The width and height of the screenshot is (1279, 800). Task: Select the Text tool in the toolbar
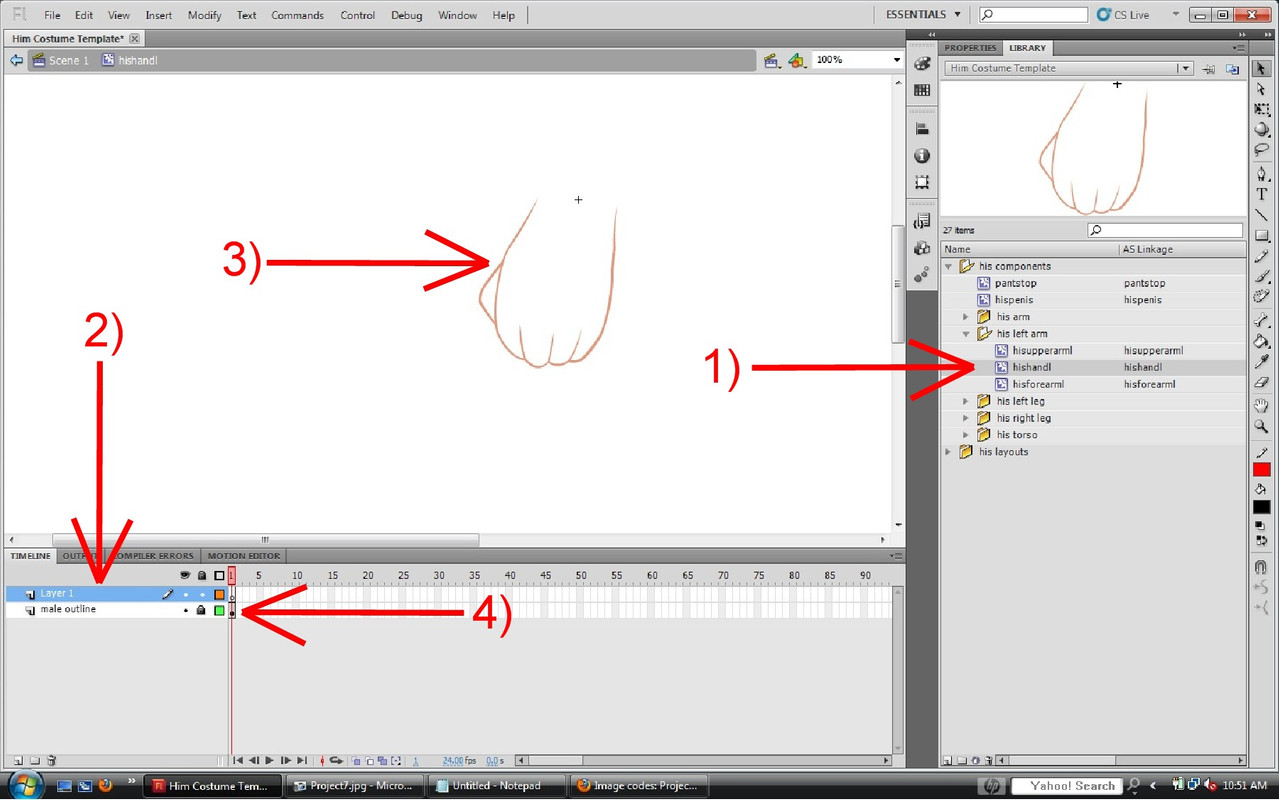click(x=1261, y=194)
